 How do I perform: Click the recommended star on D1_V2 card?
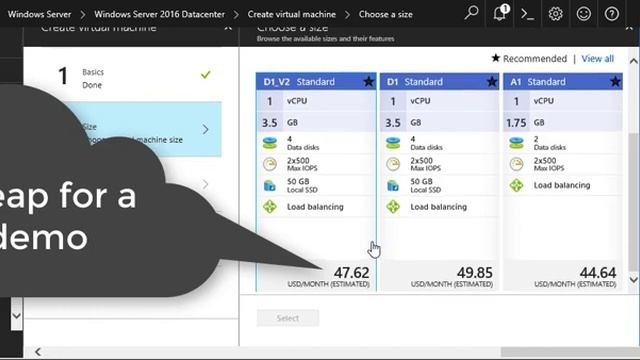click(x=369, y=82)
